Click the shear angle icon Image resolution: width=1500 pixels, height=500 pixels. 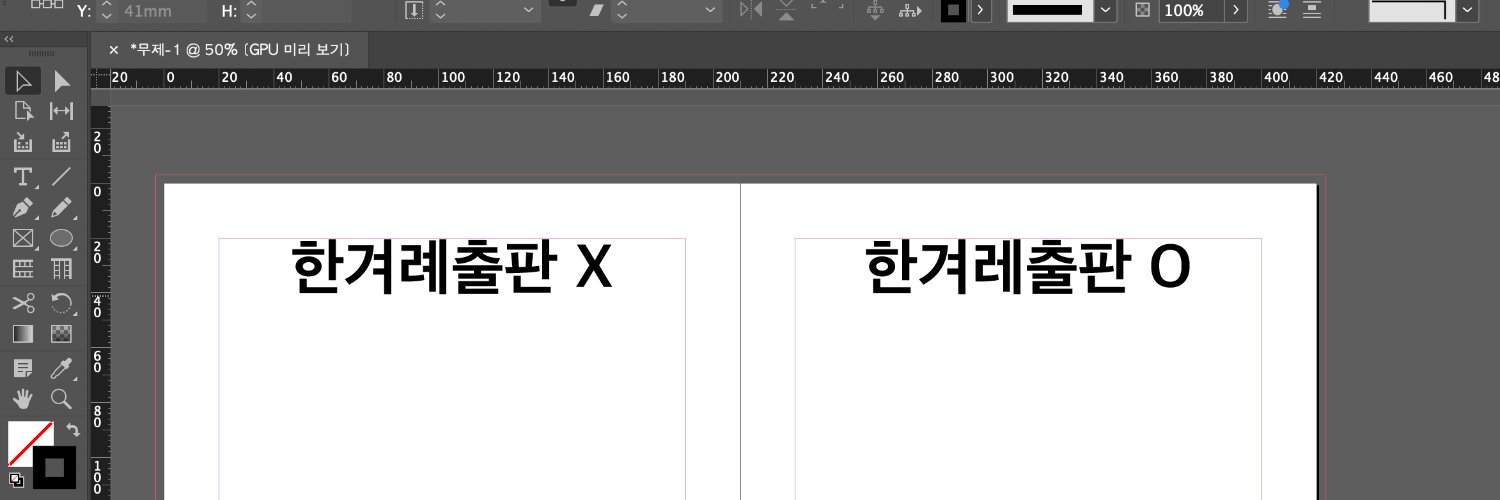tap(597, 10)
